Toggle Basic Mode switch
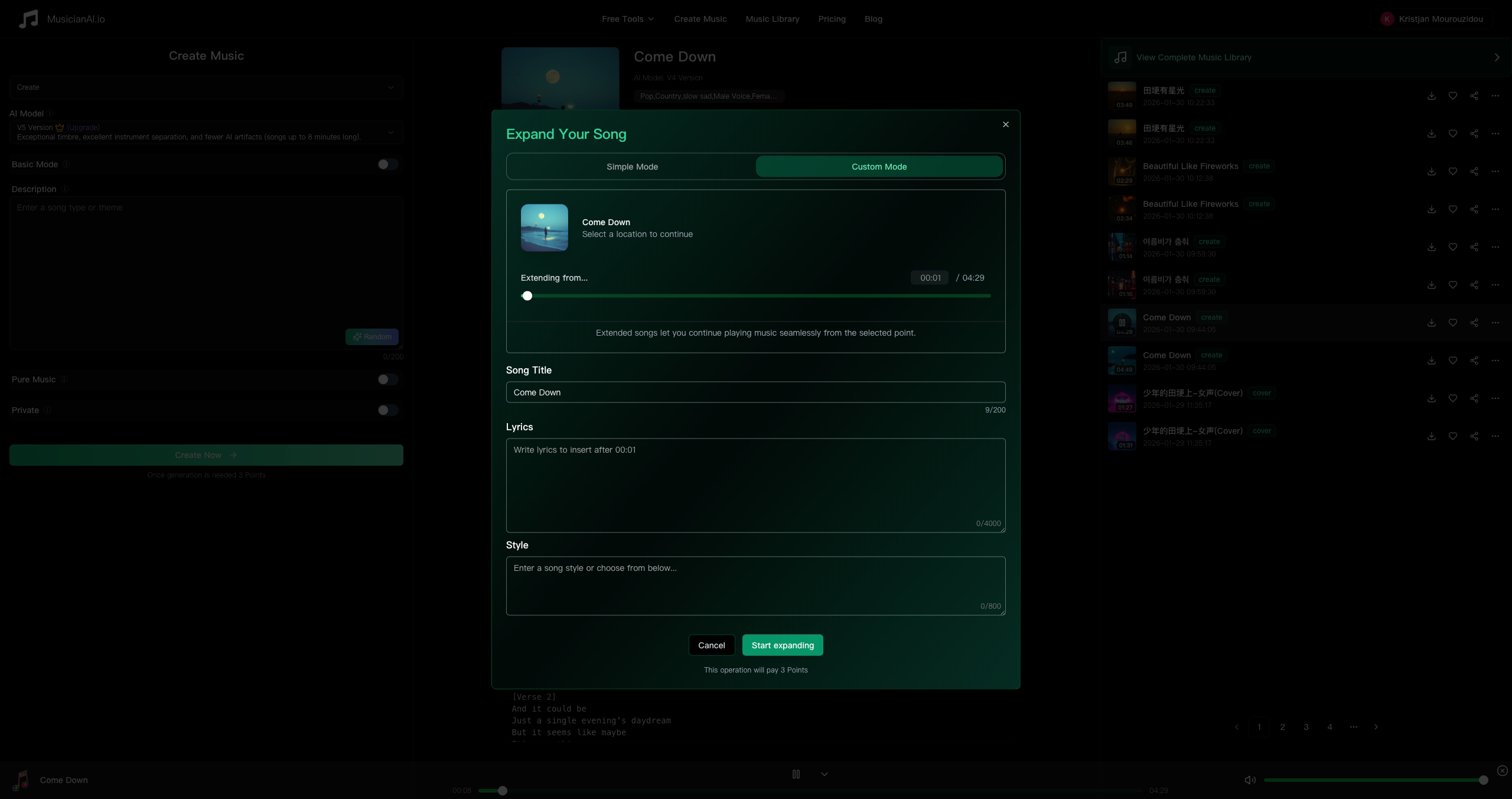The height and width of the screenshot is (799, 1512). tap(387, 164)
